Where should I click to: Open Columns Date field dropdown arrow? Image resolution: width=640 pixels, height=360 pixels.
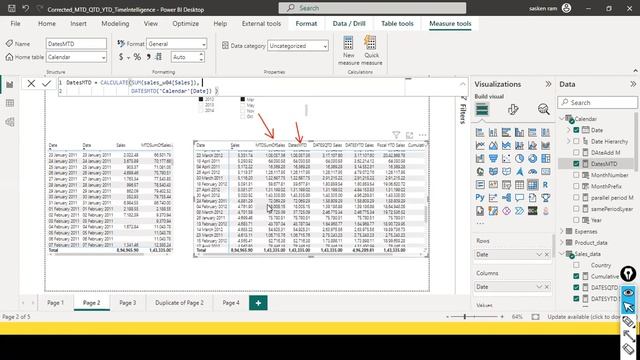tap(539, 287)
